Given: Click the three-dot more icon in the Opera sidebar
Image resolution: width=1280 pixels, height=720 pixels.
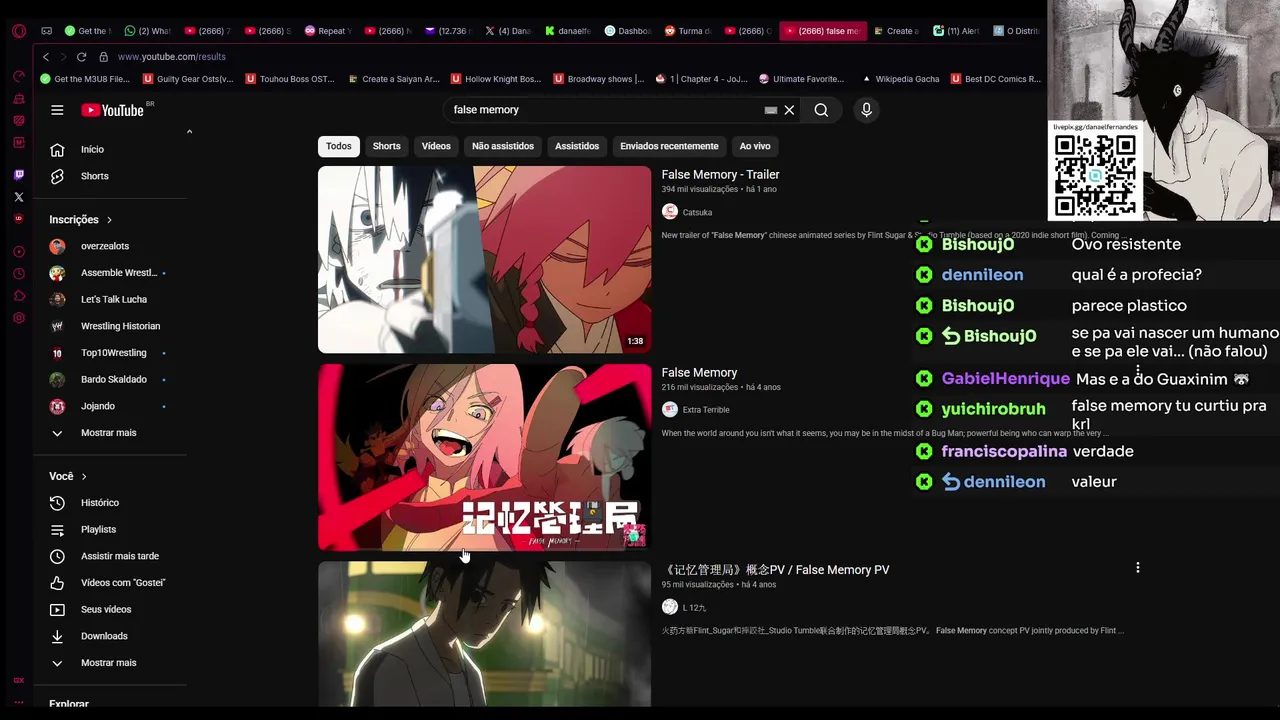Looking at the screenshot, I should 18,702.
